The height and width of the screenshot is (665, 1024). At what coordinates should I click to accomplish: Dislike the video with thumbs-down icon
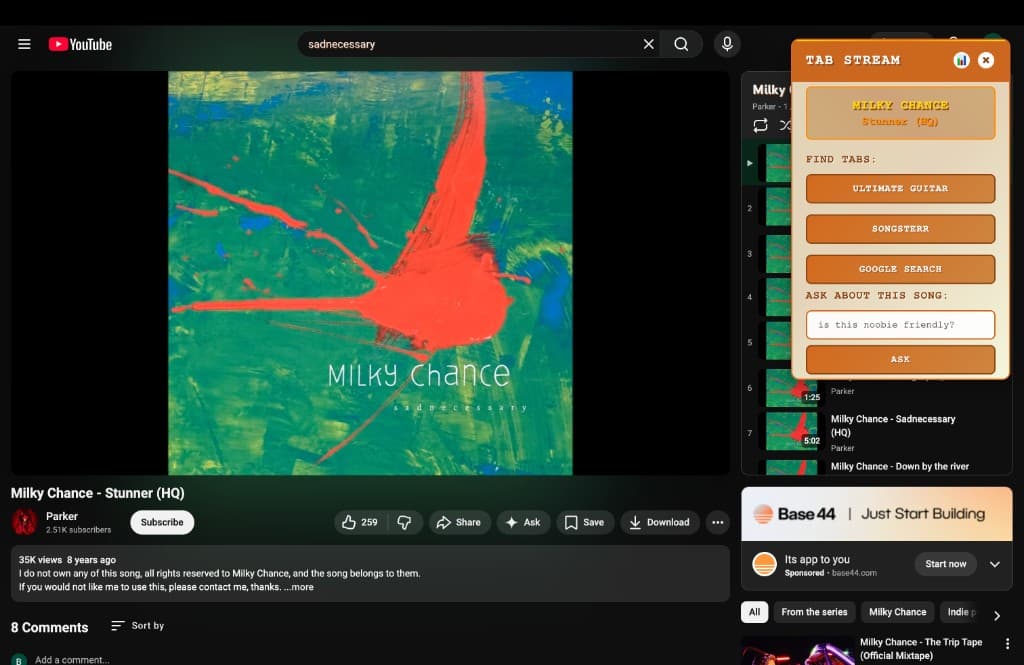(404, 522)
